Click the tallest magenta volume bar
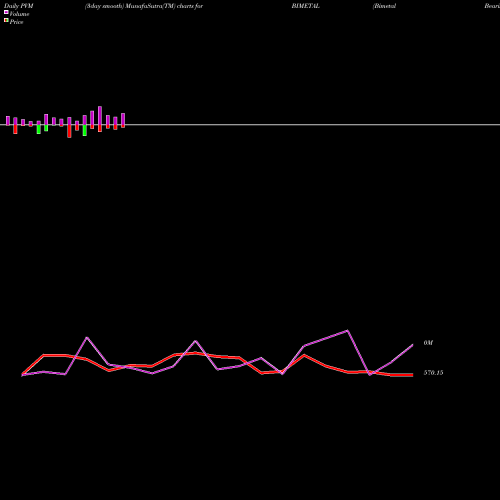 100,115
